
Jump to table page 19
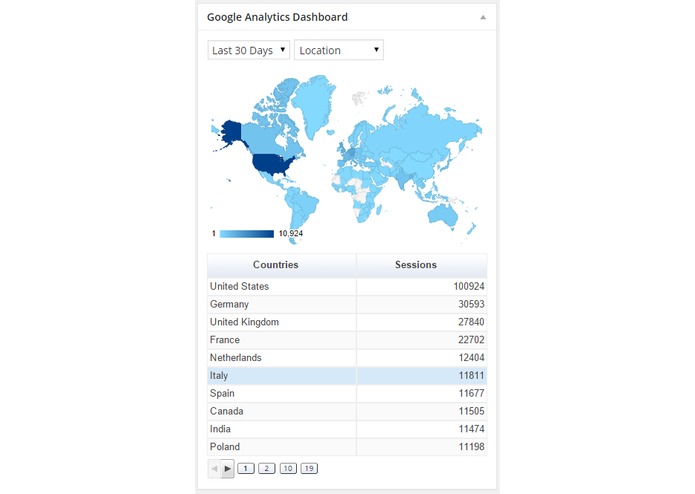[x=309, y=468]
